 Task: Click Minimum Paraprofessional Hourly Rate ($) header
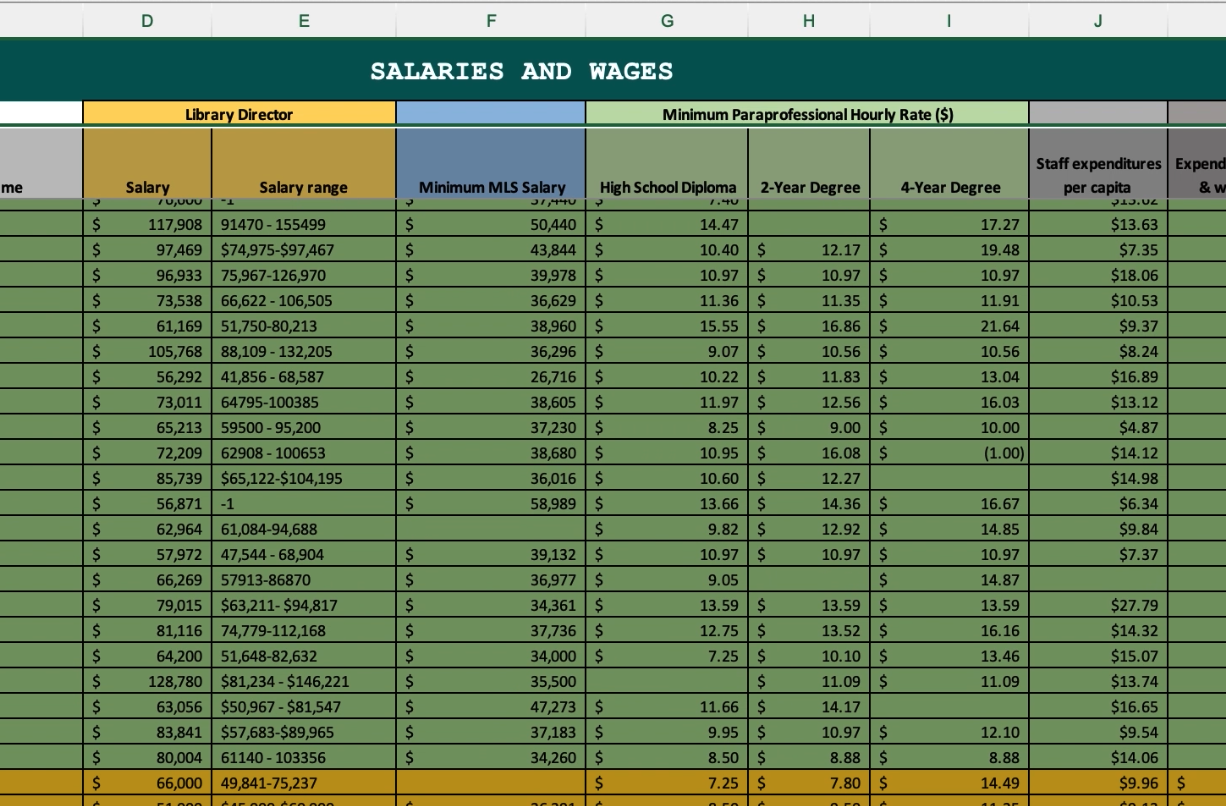tap(807, 115)
